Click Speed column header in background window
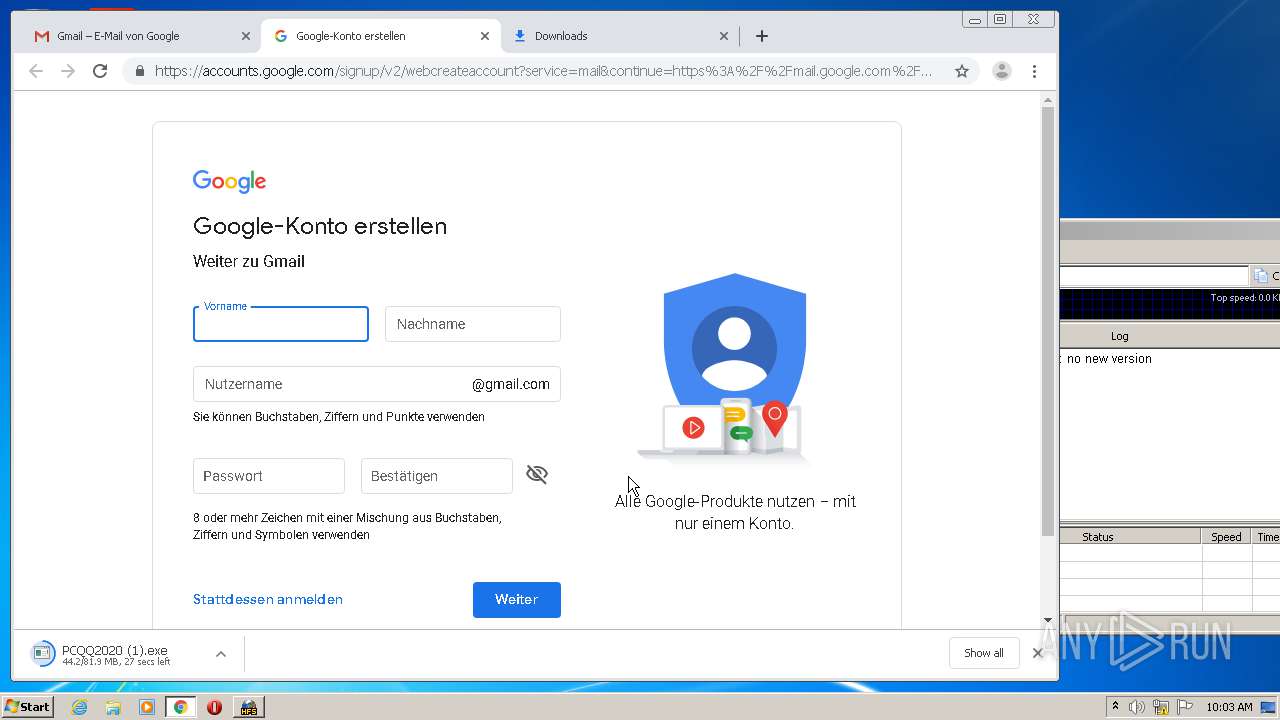Screen dimensions: 1280x720 pos(1226,537)
